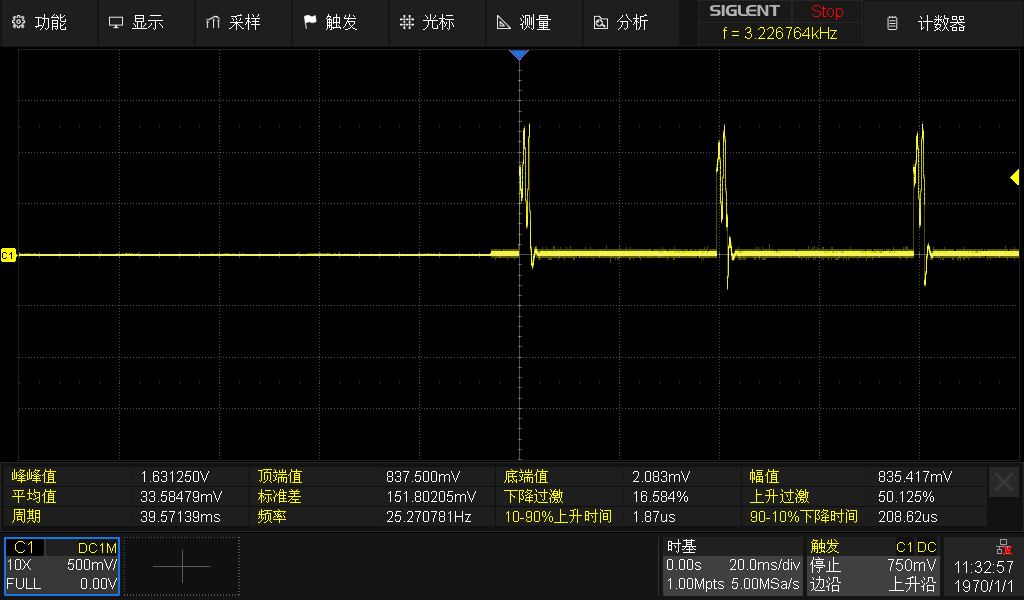Click the C1 channel ground marker
This screenshot has width=1024, height=600.
click(x=9, y=256)
